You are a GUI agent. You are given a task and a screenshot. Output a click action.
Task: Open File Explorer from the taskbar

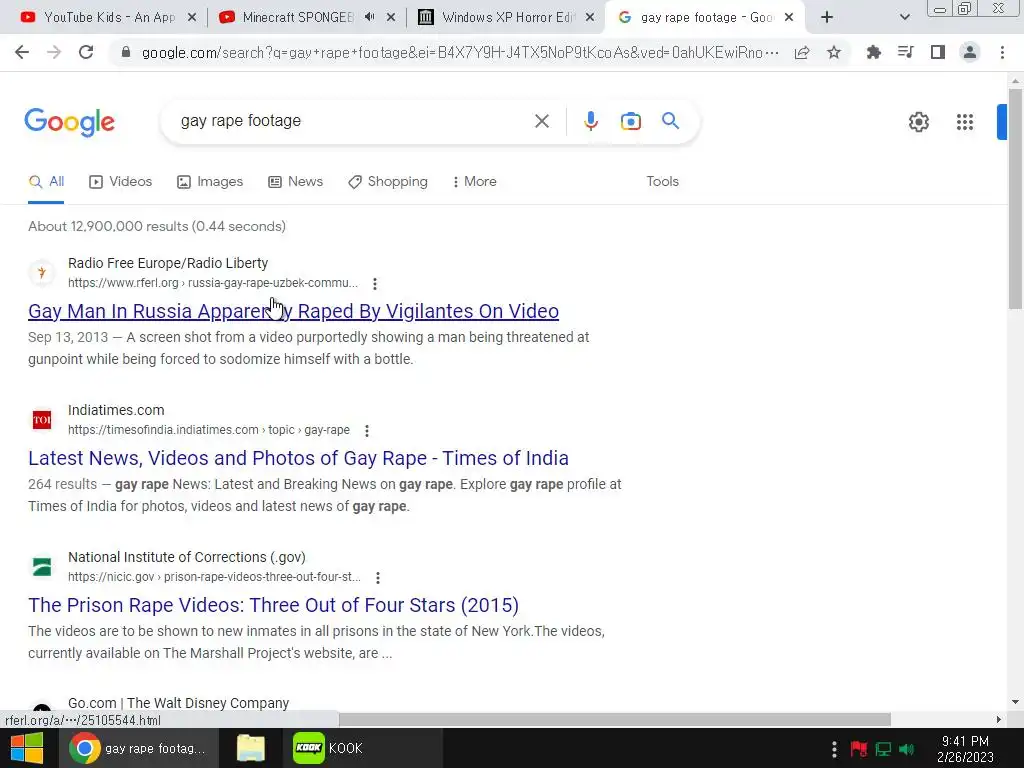click(251, 748)
